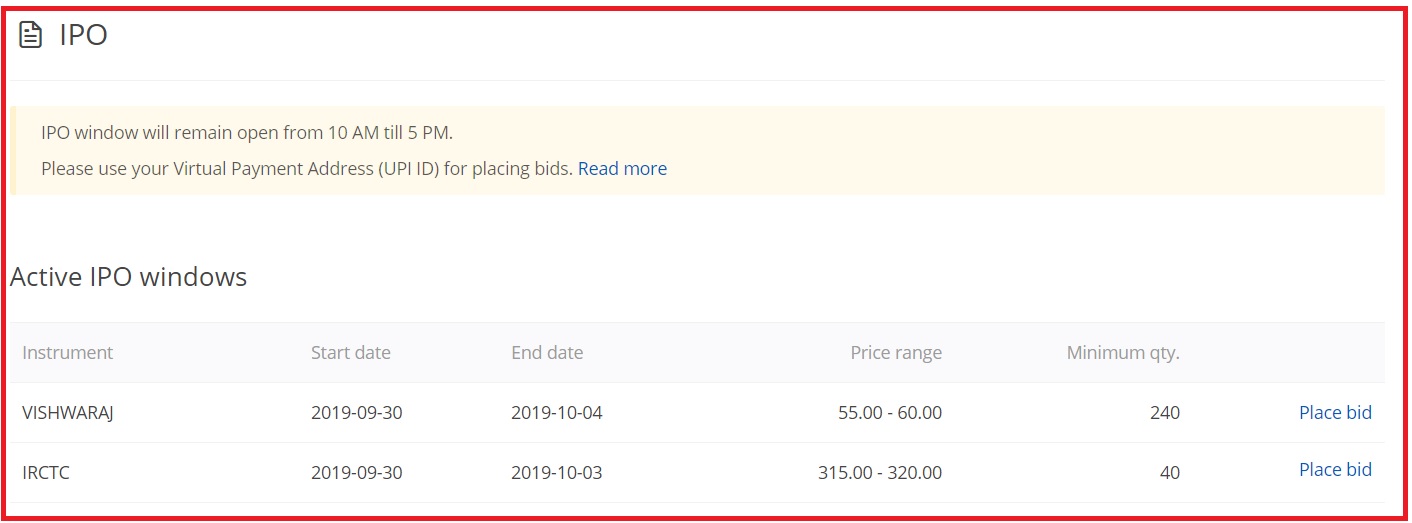1412x523 pixels.
Task: Click IRCTC minimum quantity 40
Action: tap(1170, 473)
